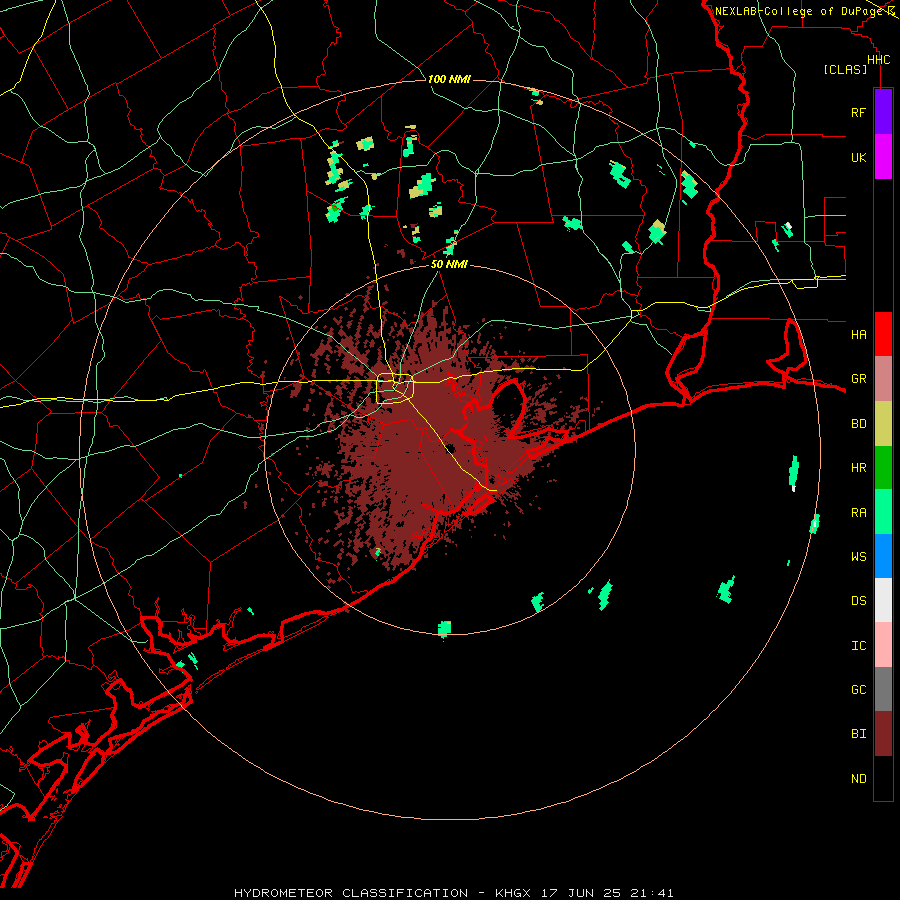Click the IC legend label

pos(858,646)
